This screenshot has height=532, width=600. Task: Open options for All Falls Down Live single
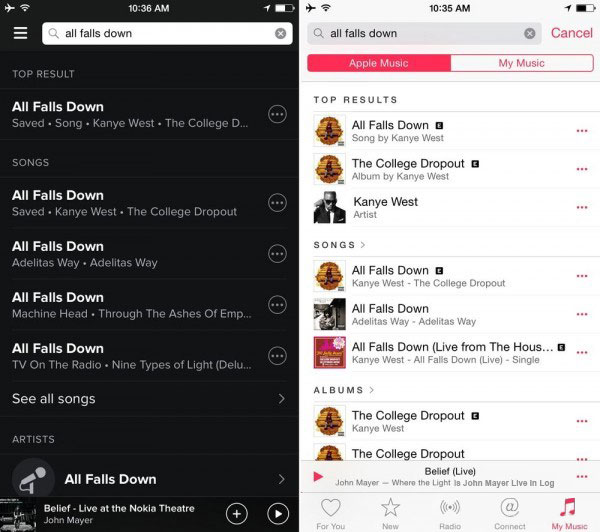point(582,352)
